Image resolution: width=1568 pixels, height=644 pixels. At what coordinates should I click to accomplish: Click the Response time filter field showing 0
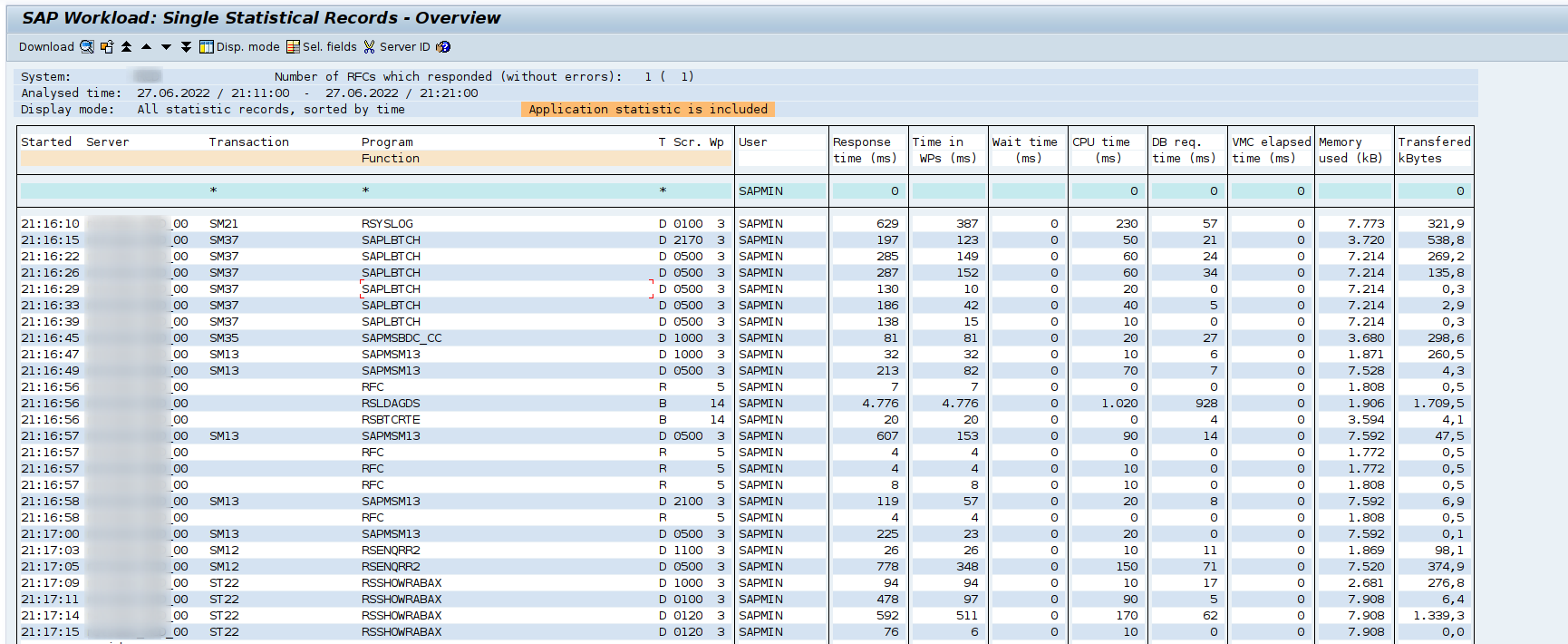click(867, 191)
